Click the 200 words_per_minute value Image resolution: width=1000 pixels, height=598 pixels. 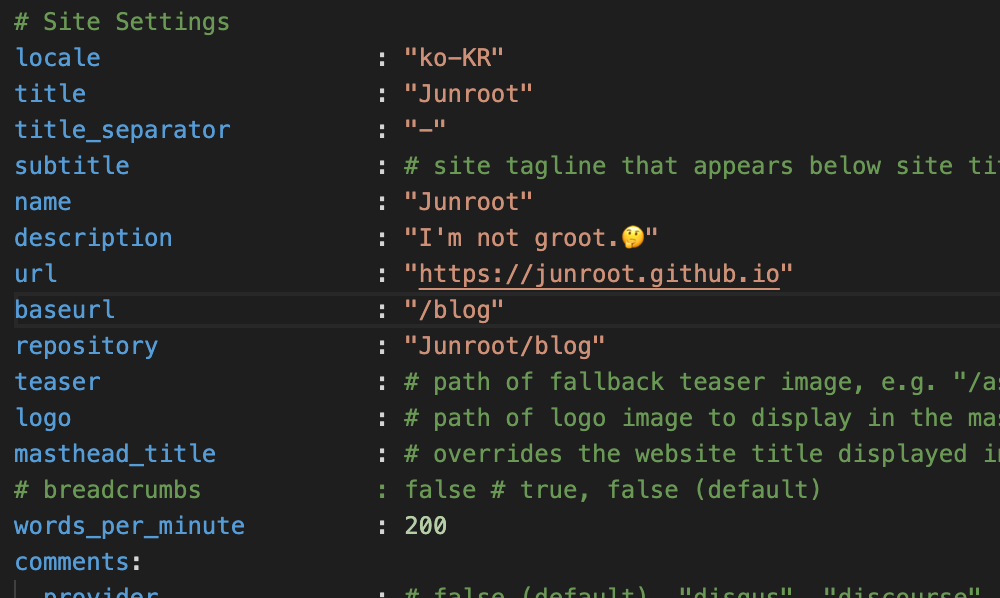[426, 526]
